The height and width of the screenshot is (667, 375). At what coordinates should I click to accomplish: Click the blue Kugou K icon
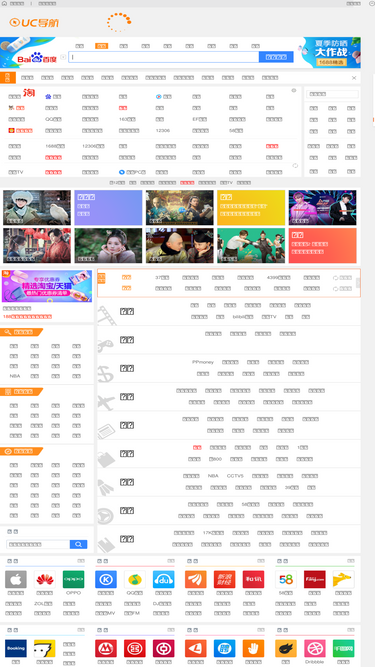coord(106,579)
